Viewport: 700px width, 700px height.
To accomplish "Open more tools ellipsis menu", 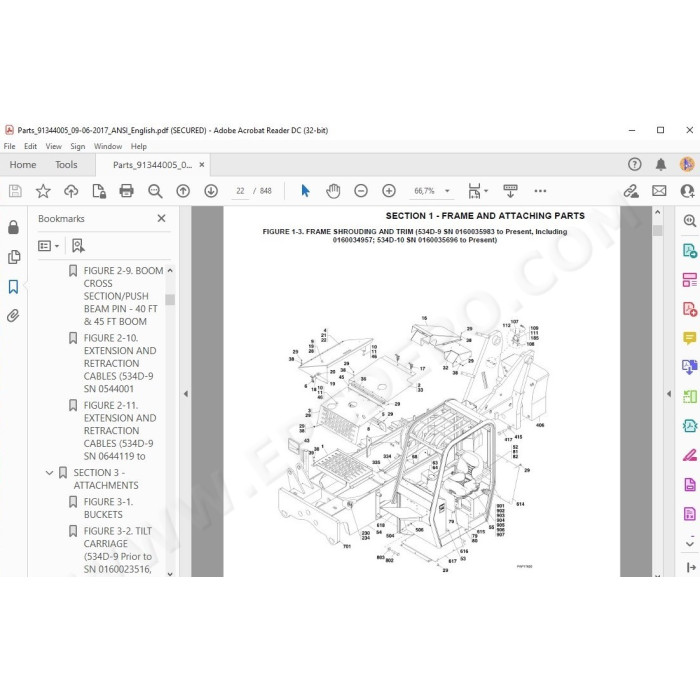I will coord(540,191).
